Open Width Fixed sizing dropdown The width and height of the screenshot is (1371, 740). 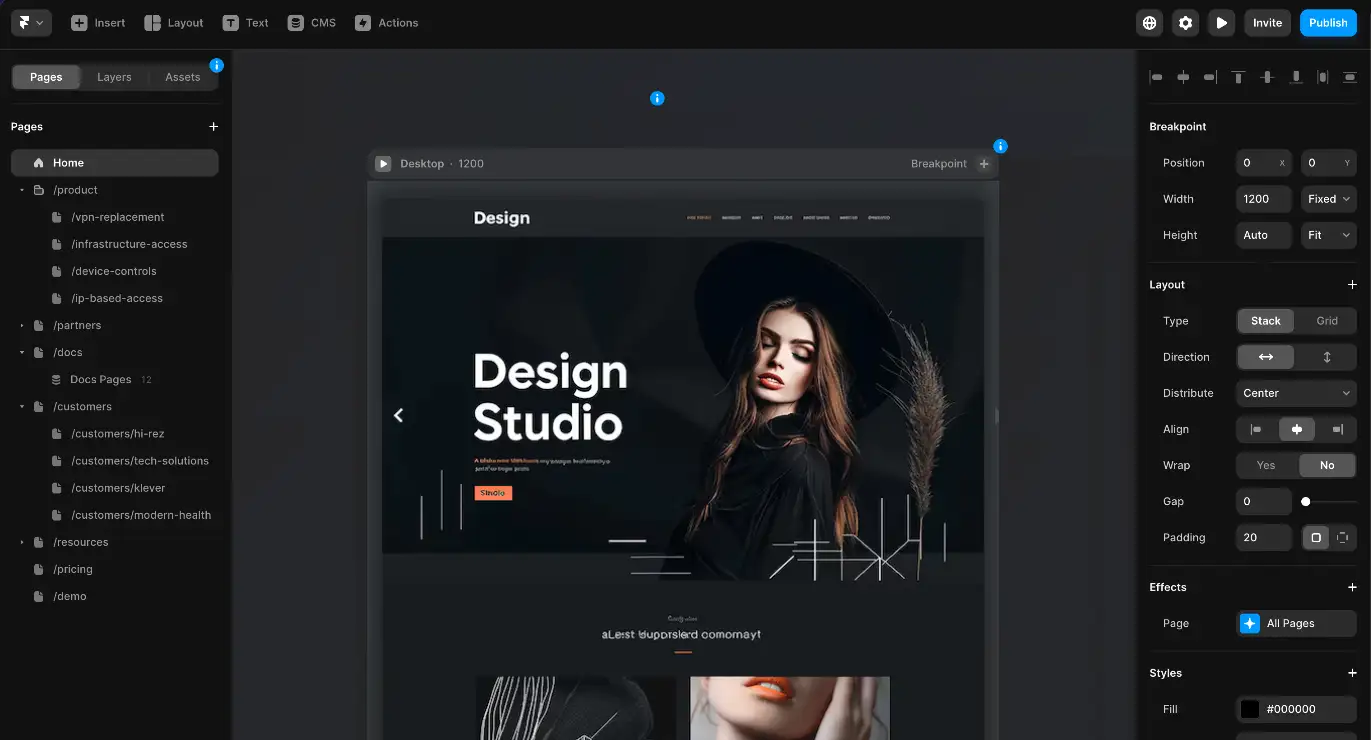[1328, 199]
